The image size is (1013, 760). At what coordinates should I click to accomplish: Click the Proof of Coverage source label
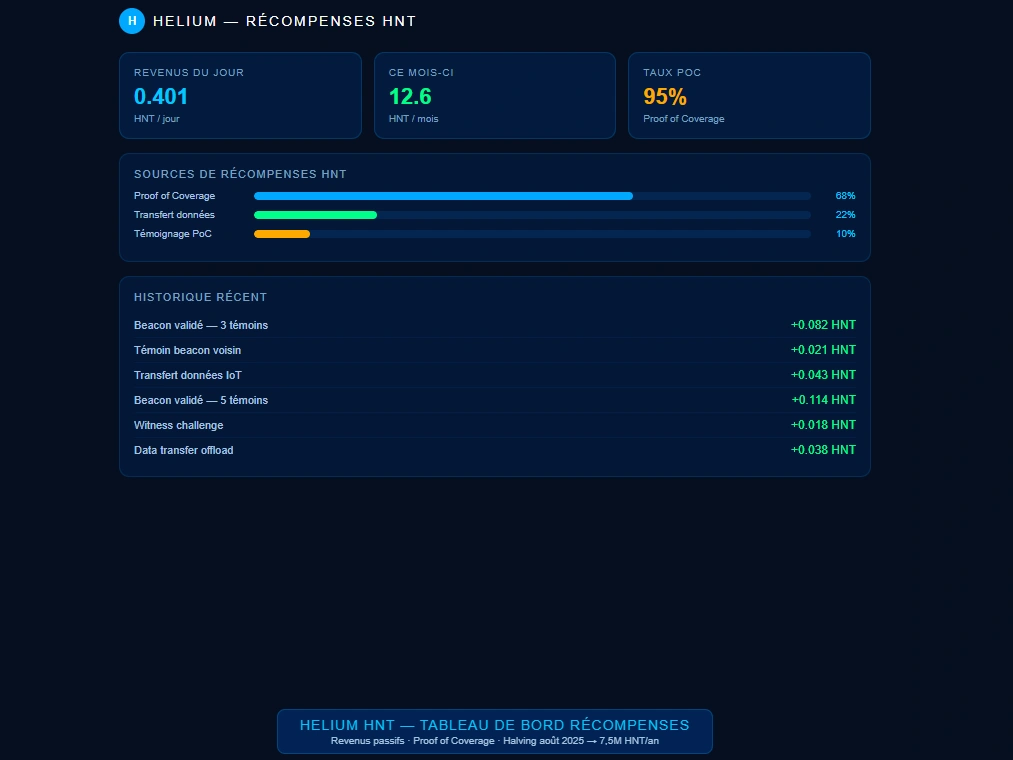coord(174,196)
